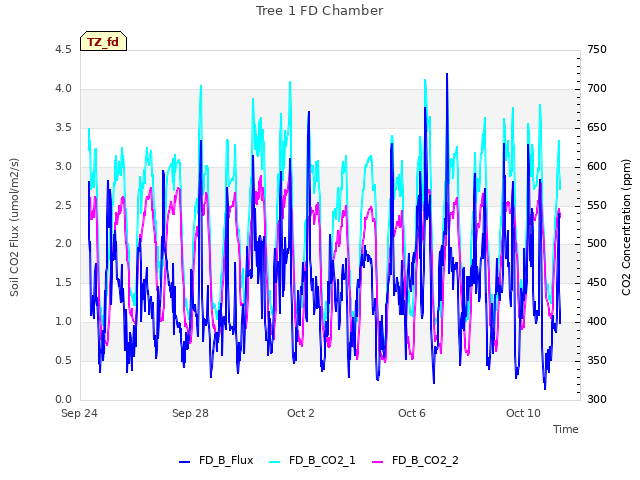Click the CO2 Concentration (ppm) axis title
The height and width of the screenshot is (480, 640).
[626, 227]
